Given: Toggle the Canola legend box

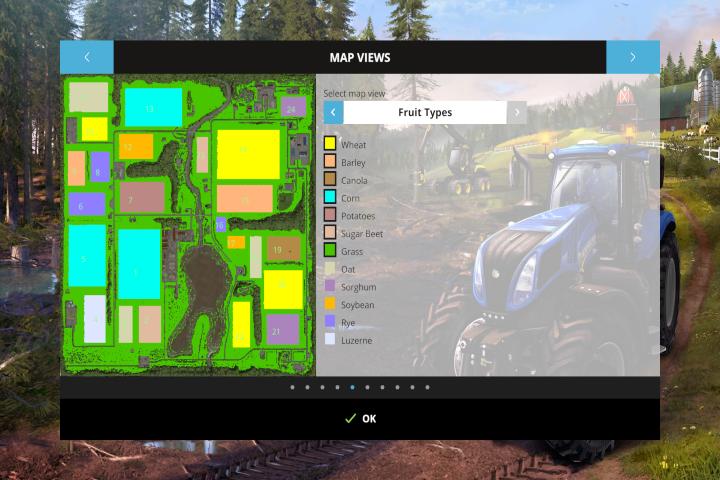Looking at the screenshot, I should [330, 180].
